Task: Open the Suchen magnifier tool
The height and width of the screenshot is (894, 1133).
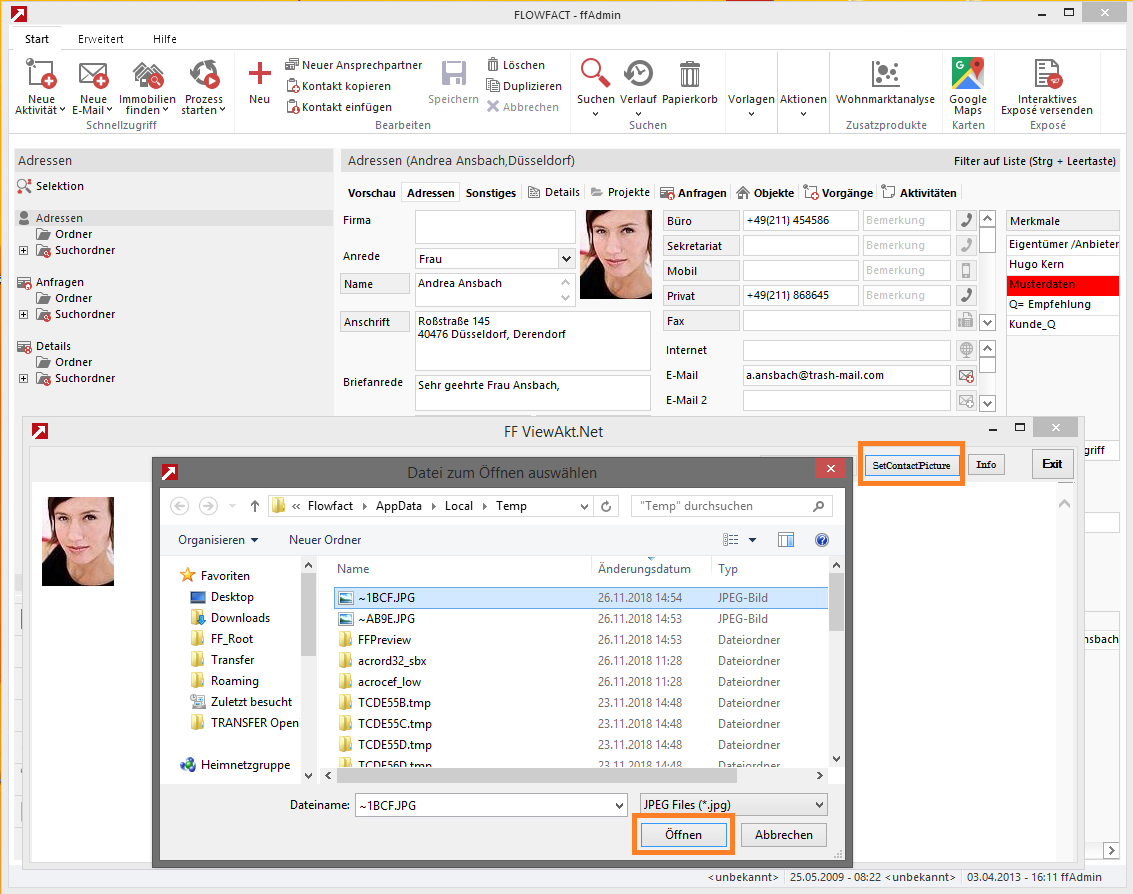Action: click(595, 73)
